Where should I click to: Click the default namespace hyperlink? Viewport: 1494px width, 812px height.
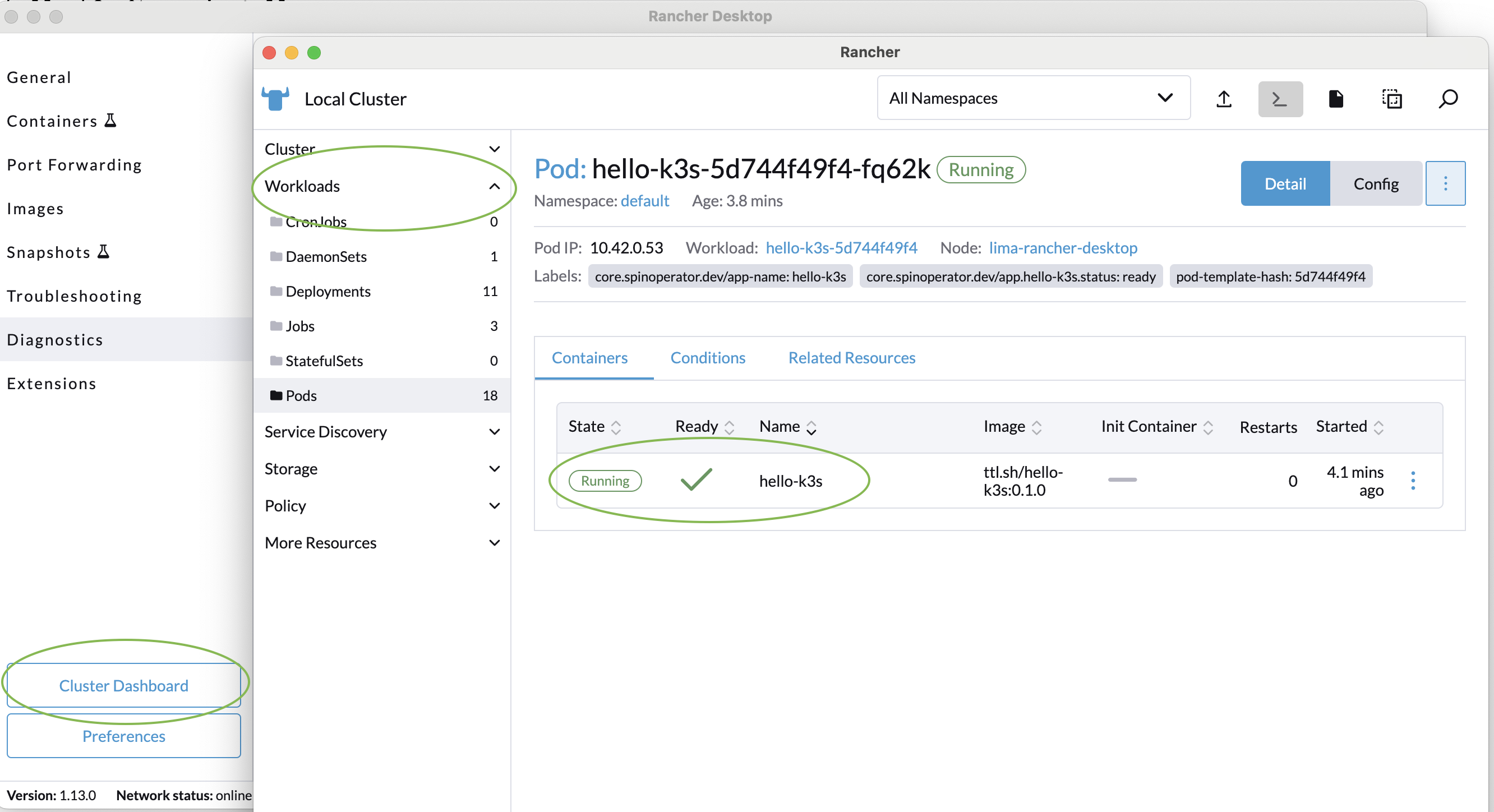pos(645,202)
